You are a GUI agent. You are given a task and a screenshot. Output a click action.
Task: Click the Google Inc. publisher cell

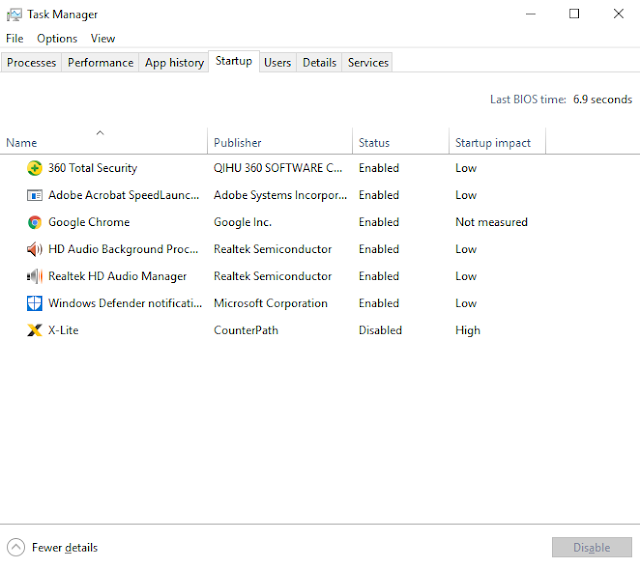(243, 222)
